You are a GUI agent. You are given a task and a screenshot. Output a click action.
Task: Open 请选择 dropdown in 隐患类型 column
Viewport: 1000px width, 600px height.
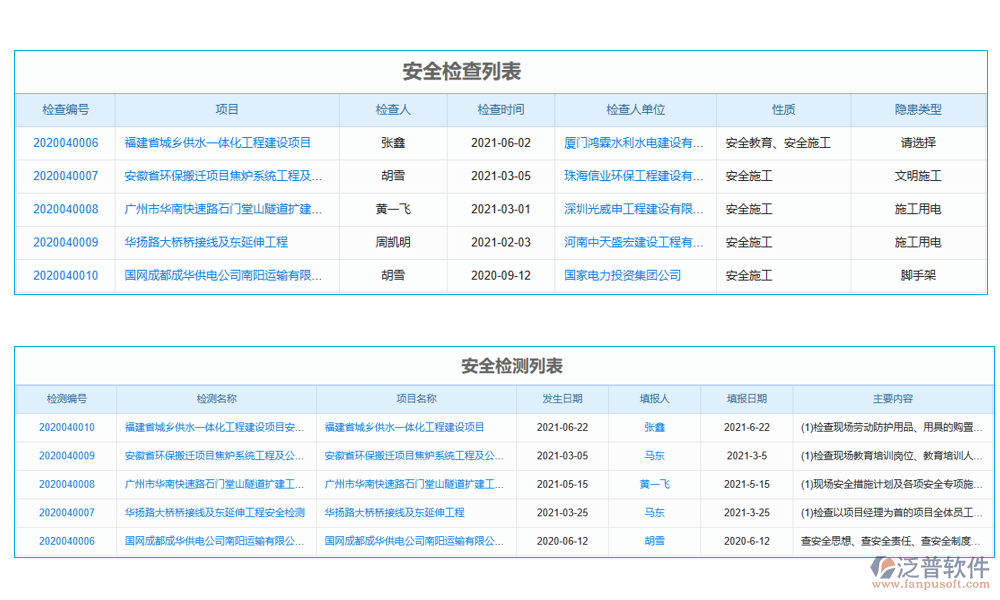click(918, 143)
